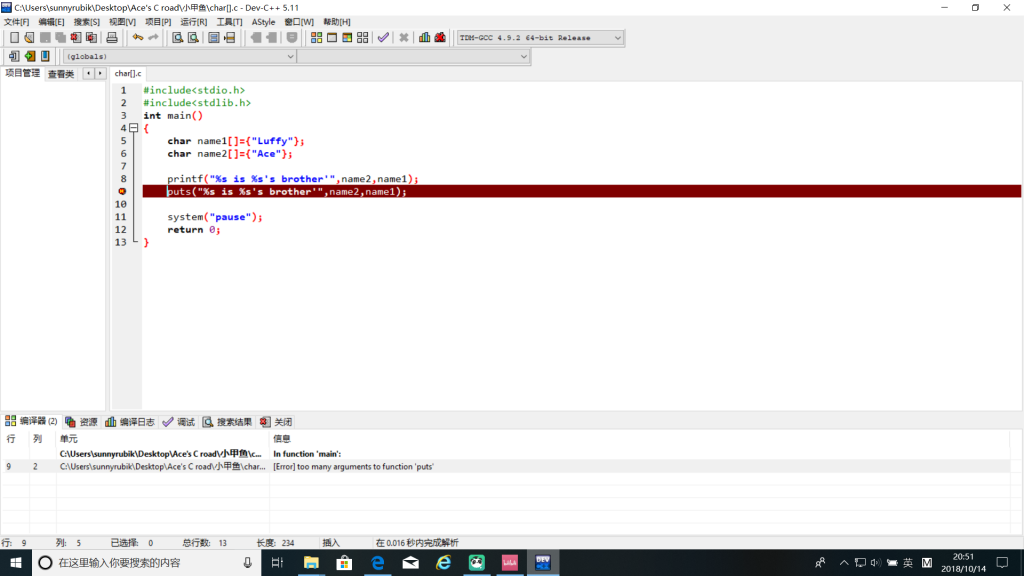Open the 项目[P] menu
1024x576 pixels.
click(x=158, y=22)
